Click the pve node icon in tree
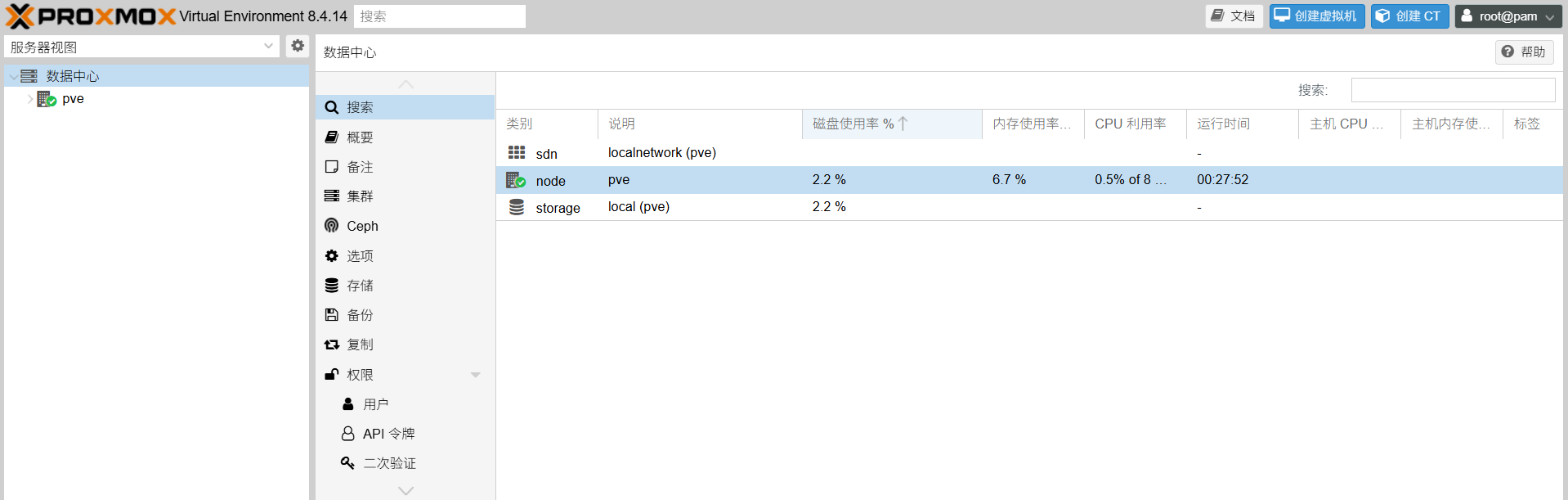 (47, 99)
